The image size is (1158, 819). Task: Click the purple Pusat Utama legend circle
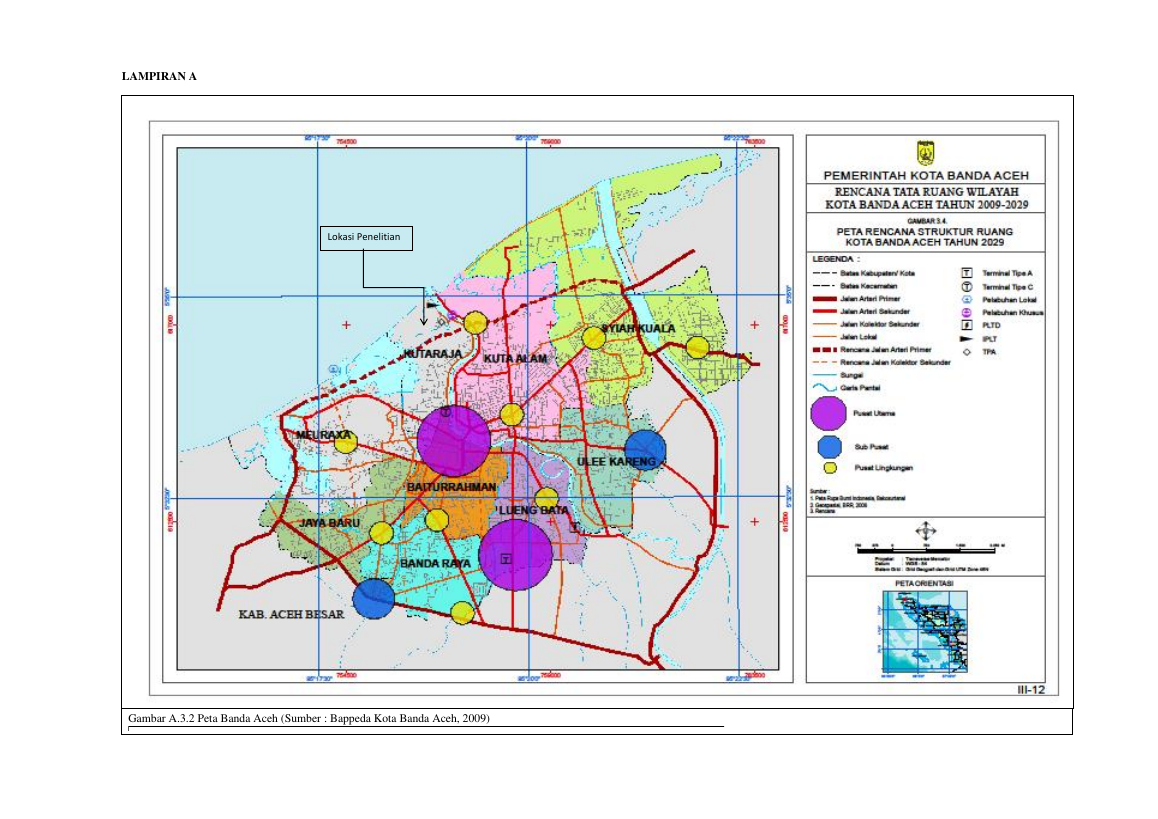coord(829,414)
